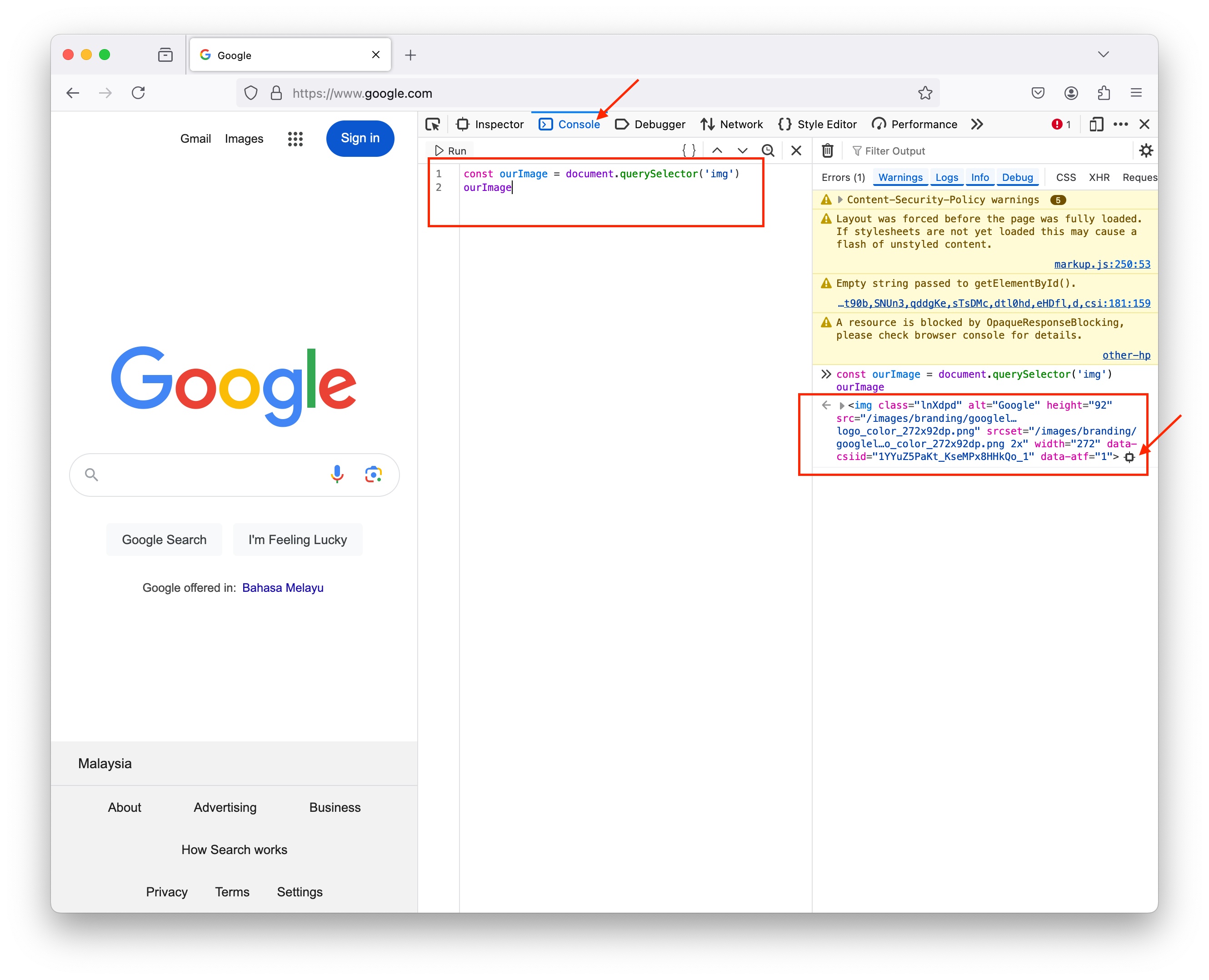Open the Debugger tab
Viewport: 1209px width, 980px height.
pyautogui.click(x=649, y=124)
